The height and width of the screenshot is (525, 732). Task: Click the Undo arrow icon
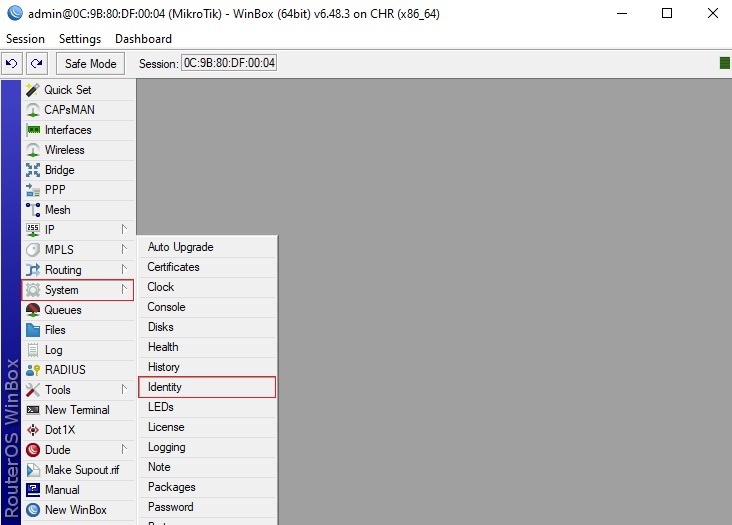click(x=12, y=63)
